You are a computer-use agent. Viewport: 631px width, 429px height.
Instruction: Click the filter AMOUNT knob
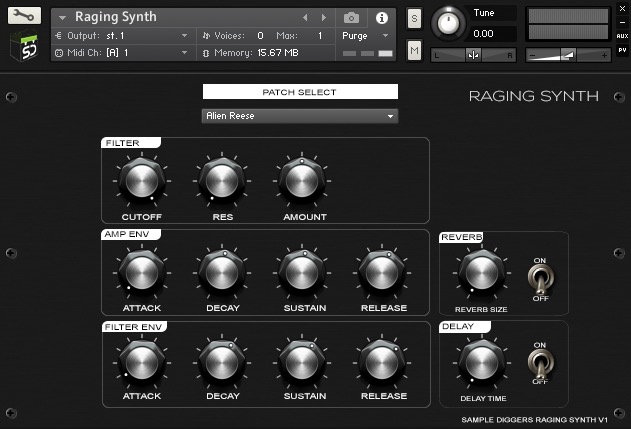coord(302,181)
